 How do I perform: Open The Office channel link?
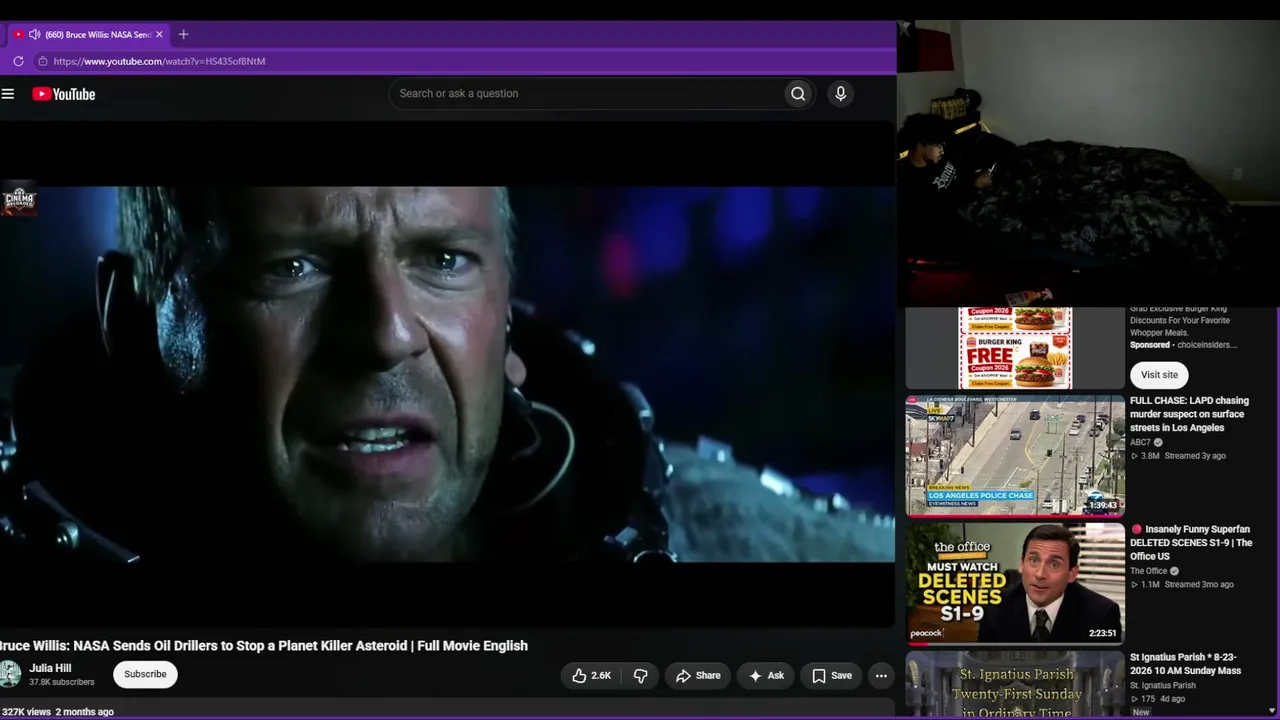[x=1148, y=571]
